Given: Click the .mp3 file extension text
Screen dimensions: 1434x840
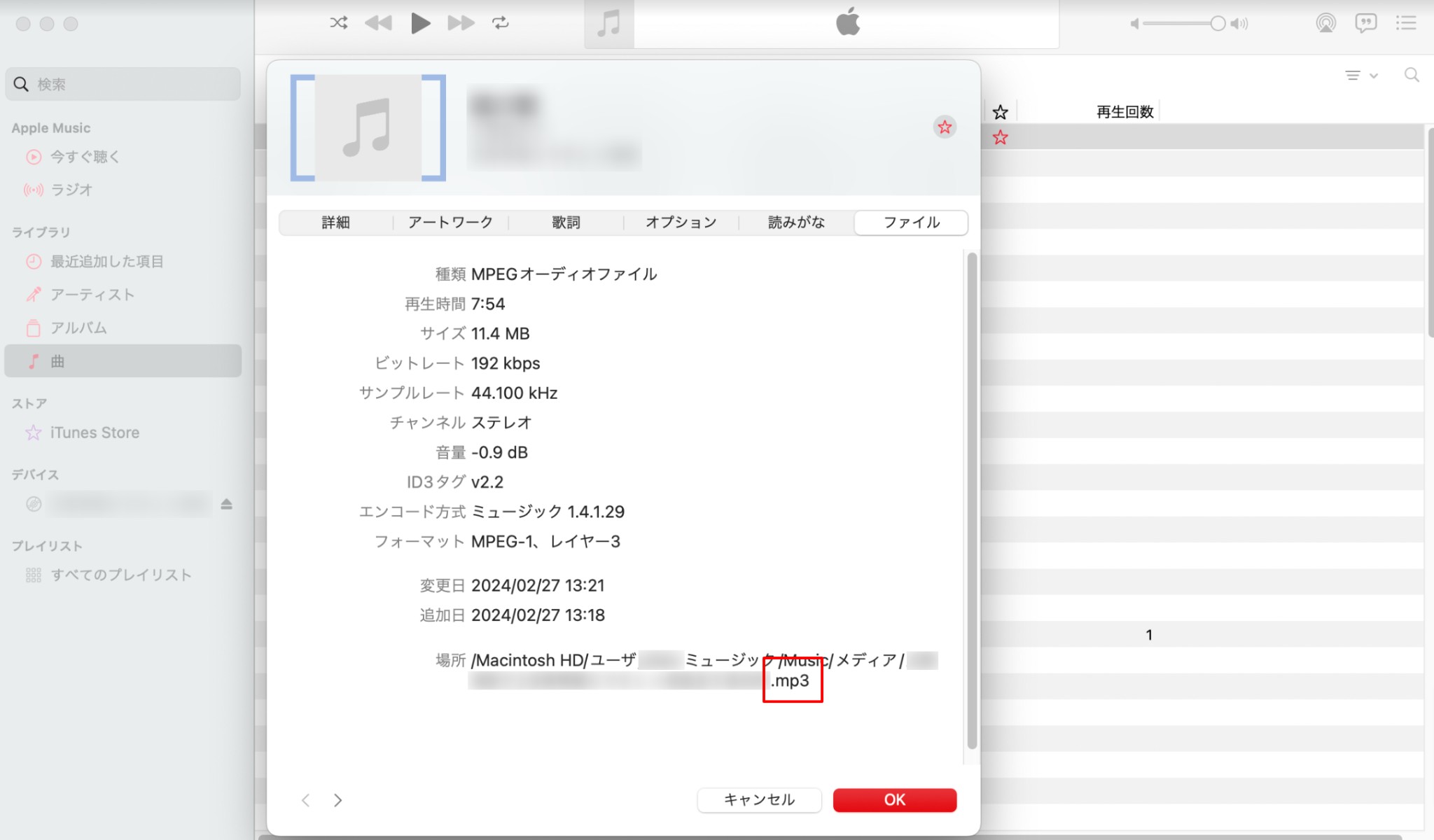Looking at the screenshot, I should (x=790, y=681).
